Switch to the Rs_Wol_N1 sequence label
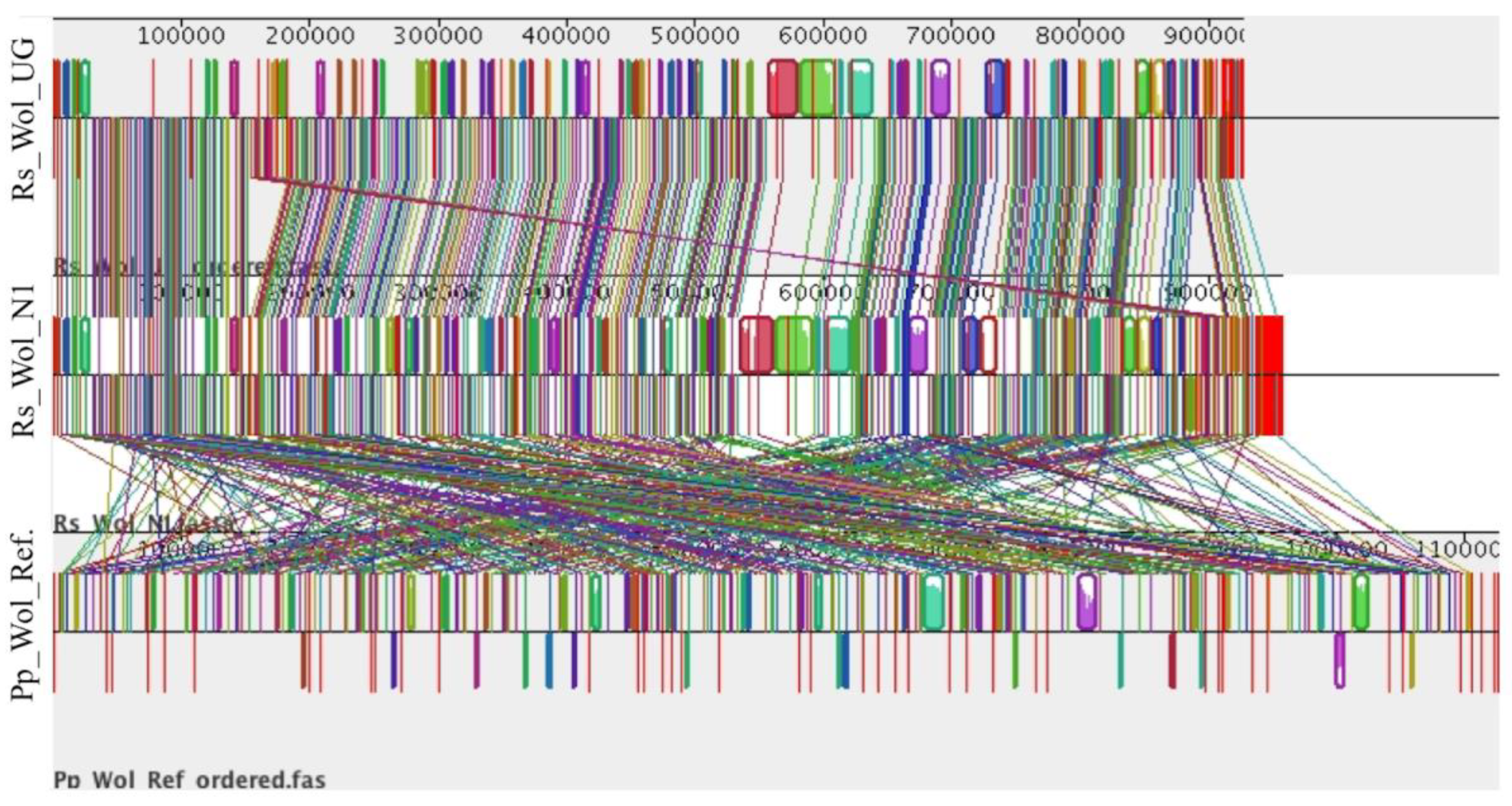The height and width of the screenshot is (806, 1512). click(23, 358)
